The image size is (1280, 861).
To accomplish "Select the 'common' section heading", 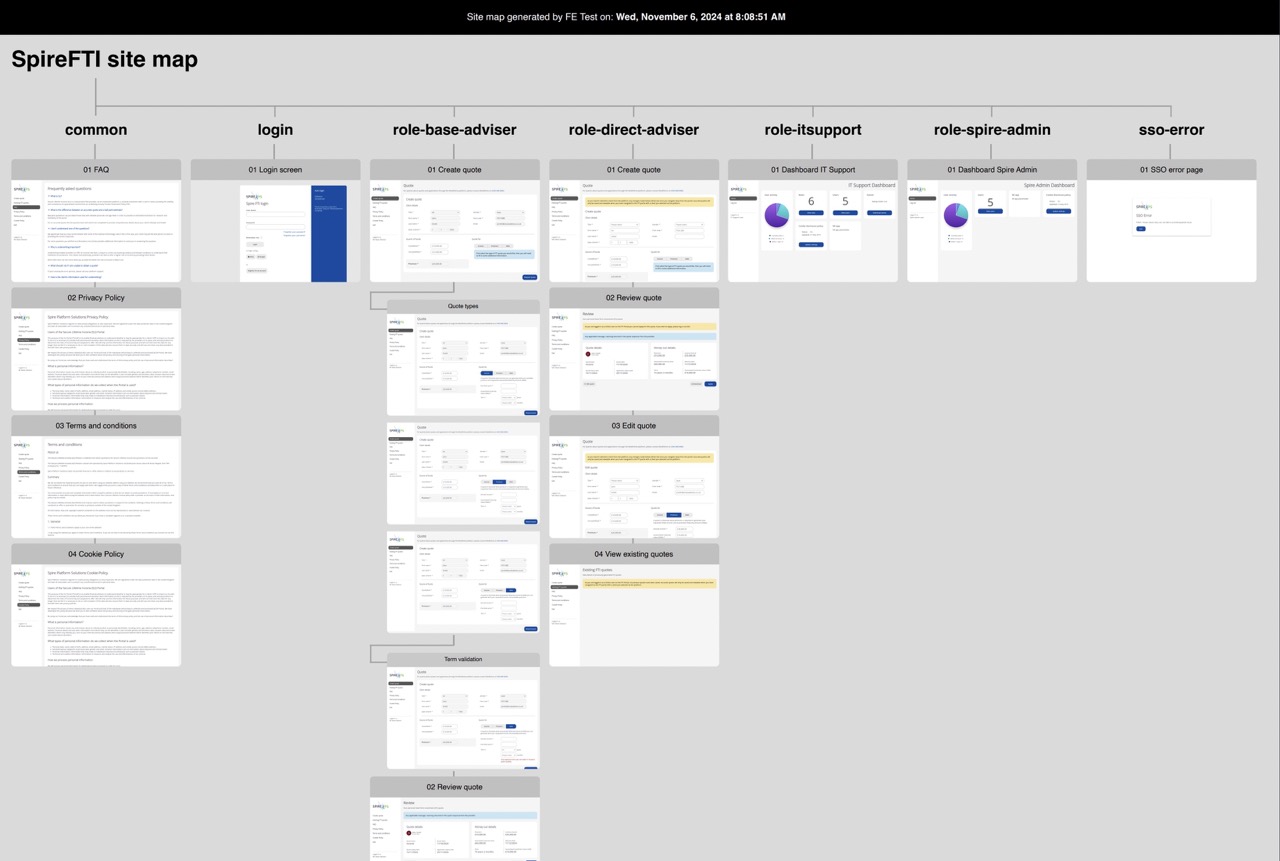I will pos(96,130).
